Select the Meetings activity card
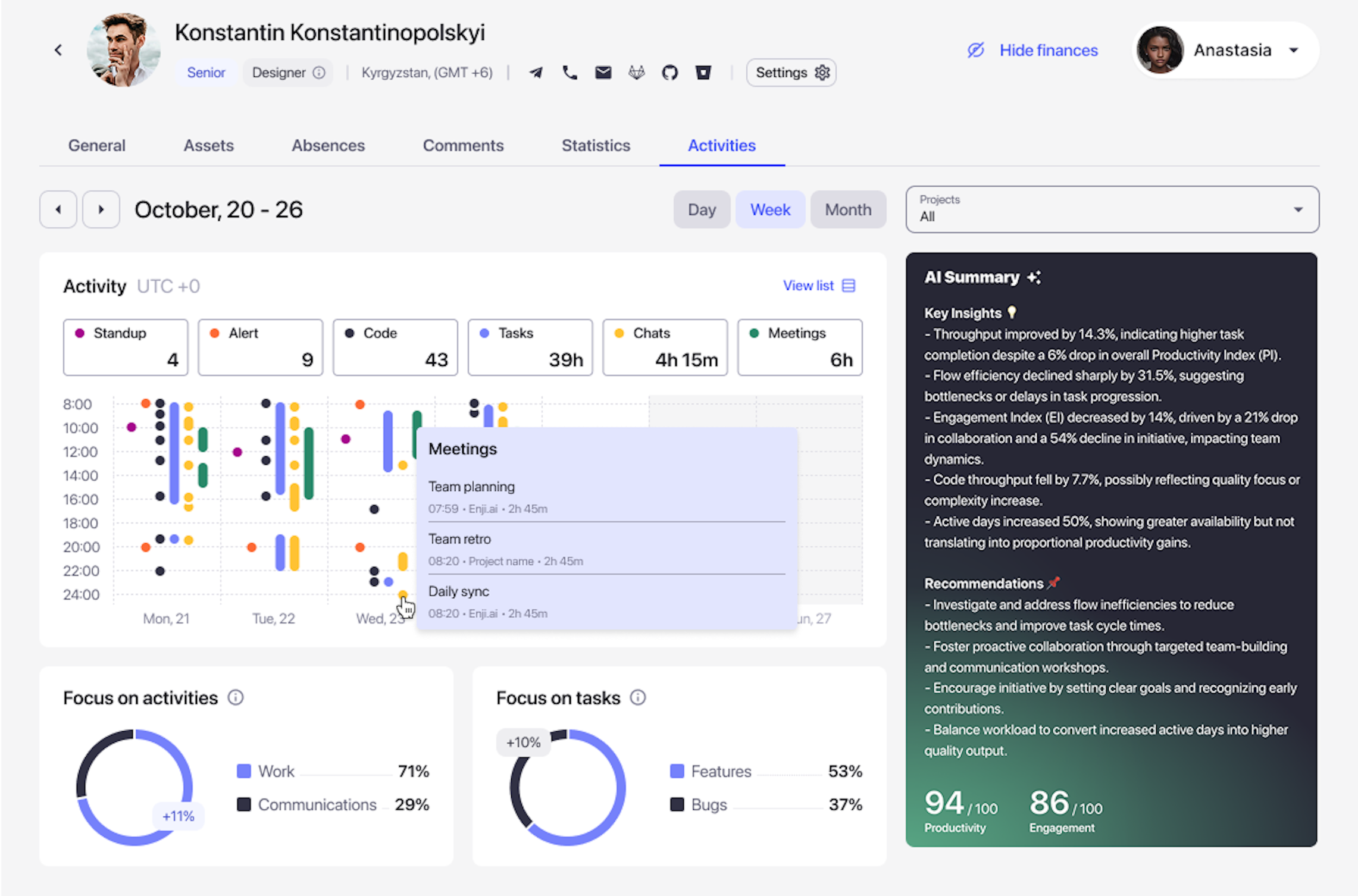The width and height of the screenshot is (1358, 896). point(799,347)
